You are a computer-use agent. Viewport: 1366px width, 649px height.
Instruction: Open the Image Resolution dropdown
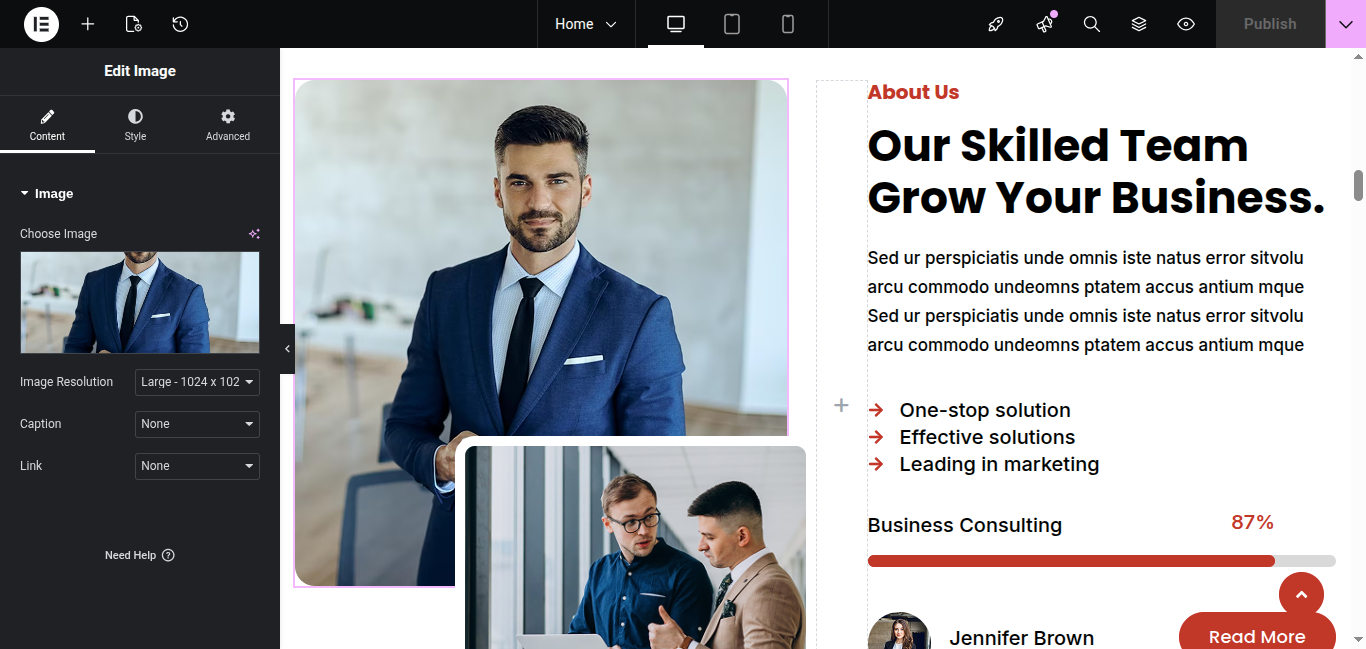click(197, 382)
